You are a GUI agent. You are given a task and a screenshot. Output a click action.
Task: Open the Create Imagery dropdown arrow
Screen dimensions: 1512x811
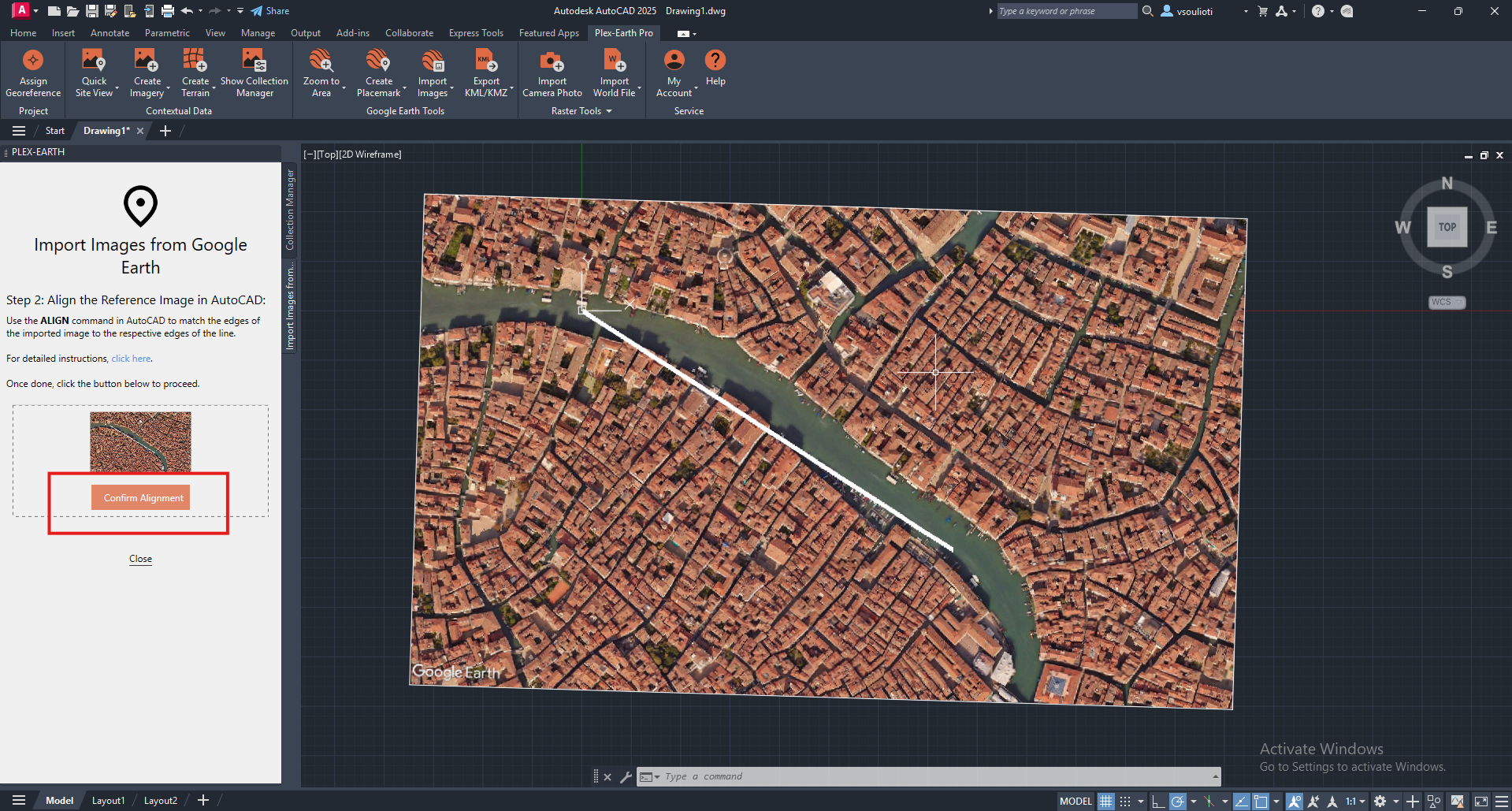pyautogui.click(x=169, y=89)
